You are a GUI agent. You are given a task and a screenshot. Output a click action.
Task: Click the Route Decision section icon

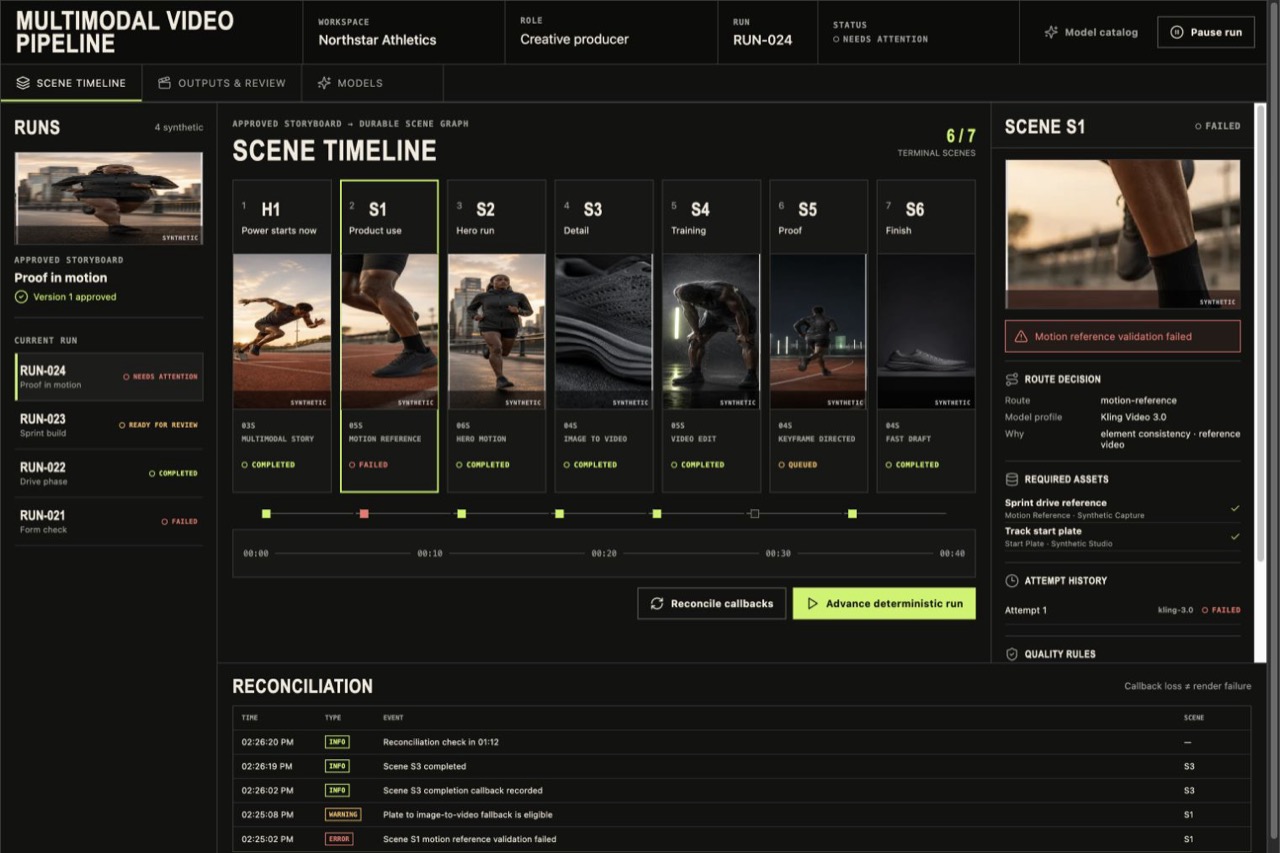1012,379
